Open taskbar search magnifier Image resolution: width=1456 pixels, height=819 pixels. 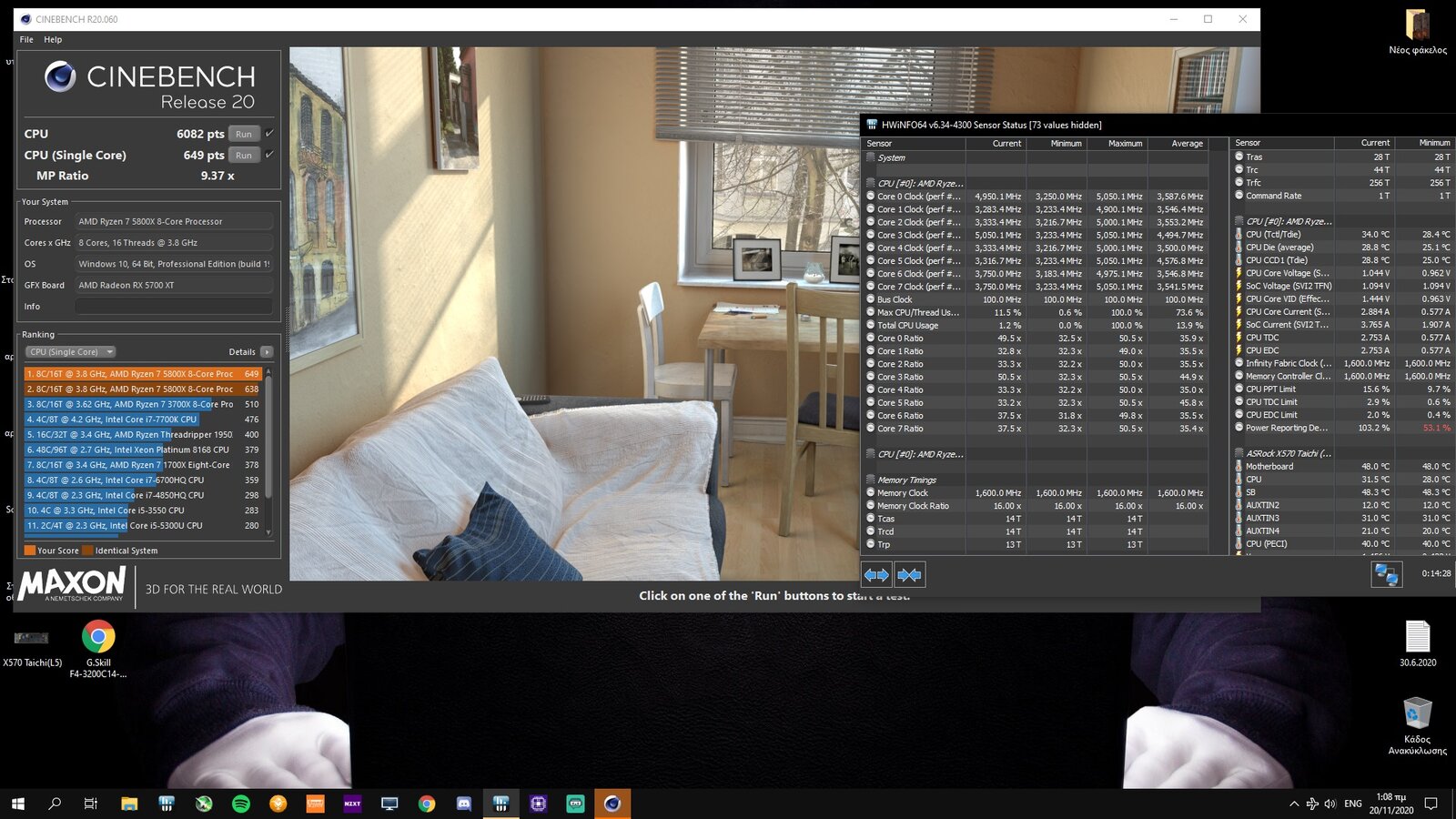55,804
